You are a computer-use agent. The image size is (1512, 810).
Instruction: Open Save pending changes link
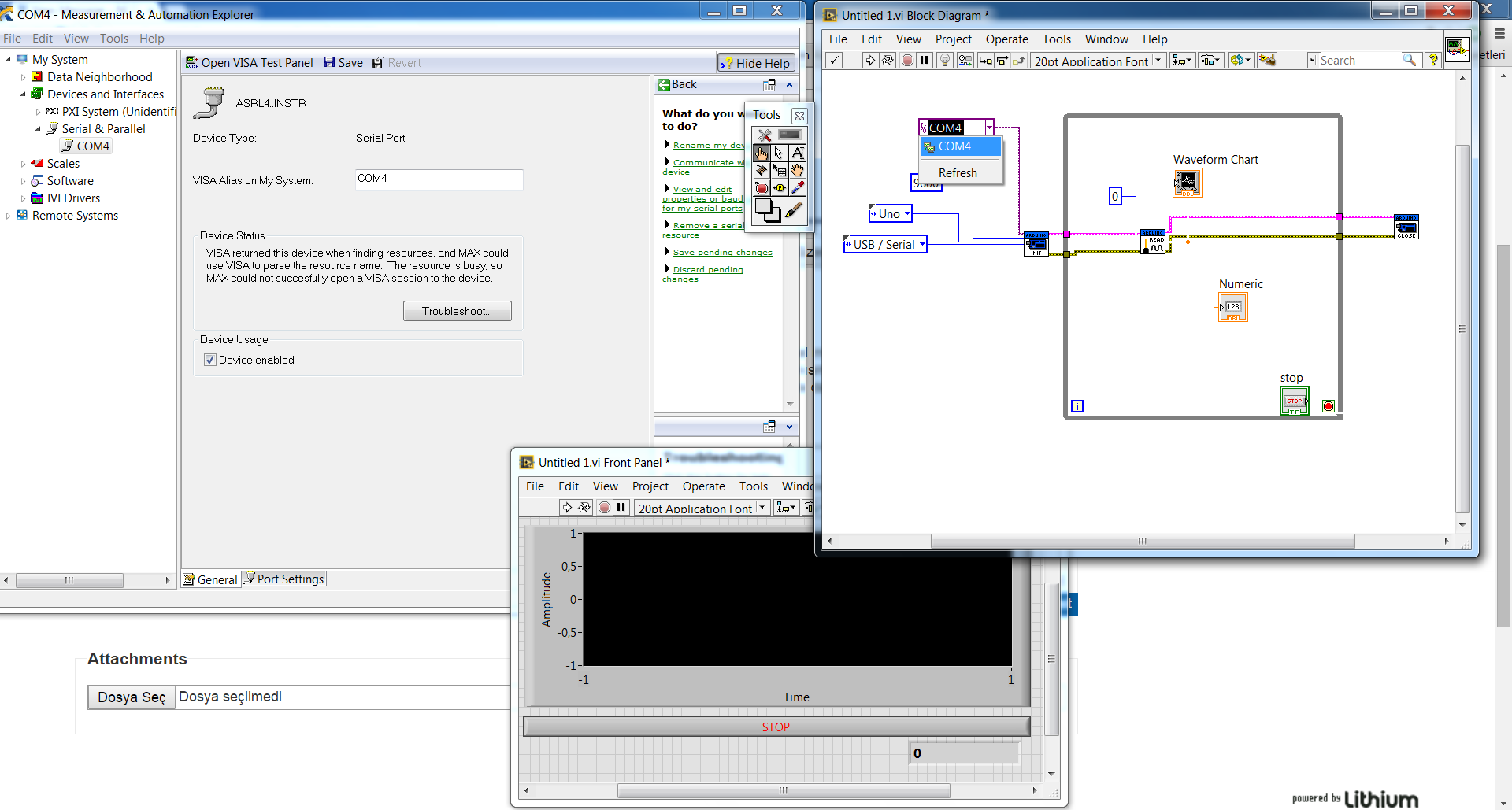tap(722, 253)
